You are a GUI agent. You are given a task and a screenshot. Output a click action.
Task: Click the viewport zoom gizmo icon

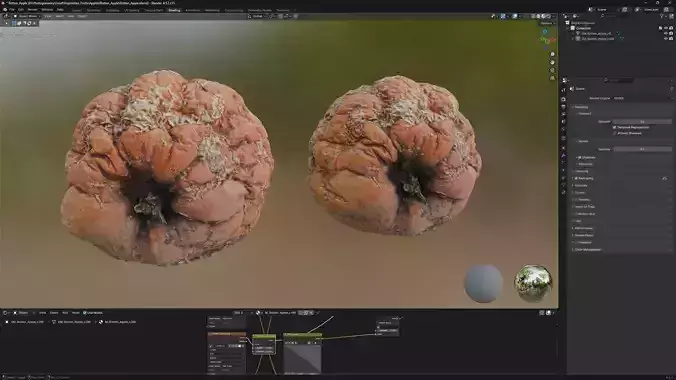(552, 54)
